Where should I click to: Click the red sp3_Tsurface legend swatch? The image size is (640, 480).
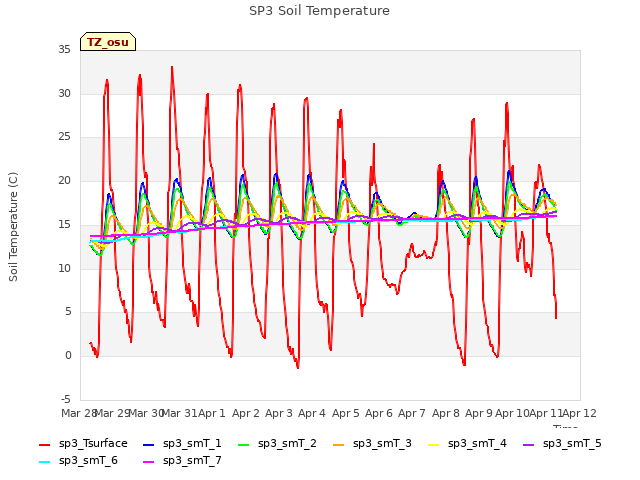click(x=44, y=444)
